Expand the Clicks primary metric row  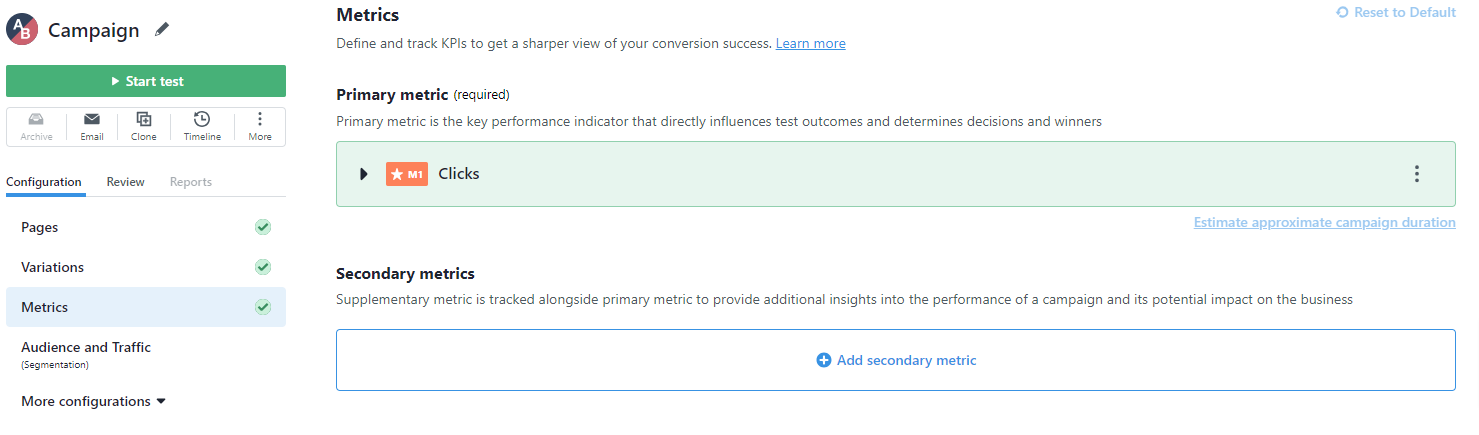pyautogui.click(x=365, y=174)
